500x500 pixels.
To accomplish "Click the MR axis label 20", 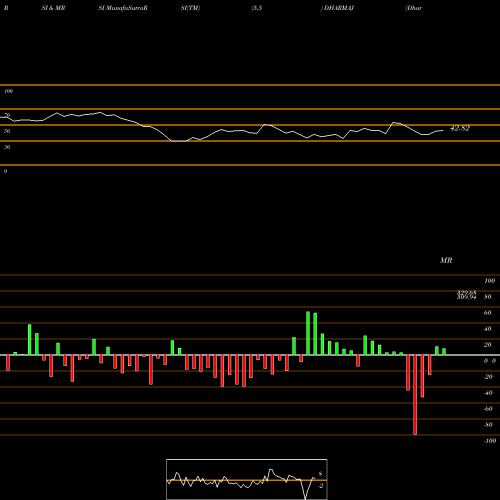I will click(487, 344).
